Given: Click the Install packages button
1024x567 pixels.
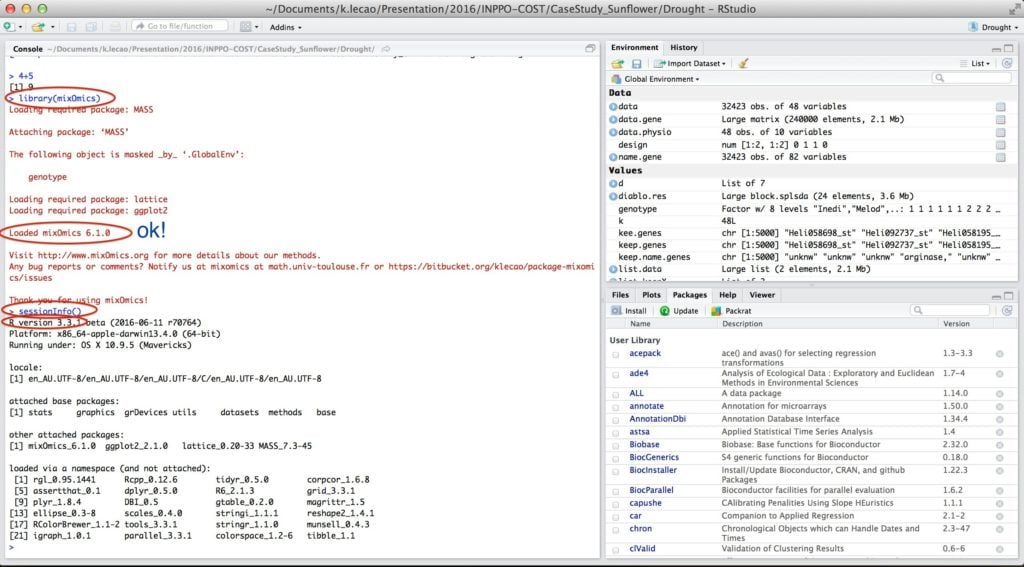Looking at the screenshot, I should [x=629, y=311].
